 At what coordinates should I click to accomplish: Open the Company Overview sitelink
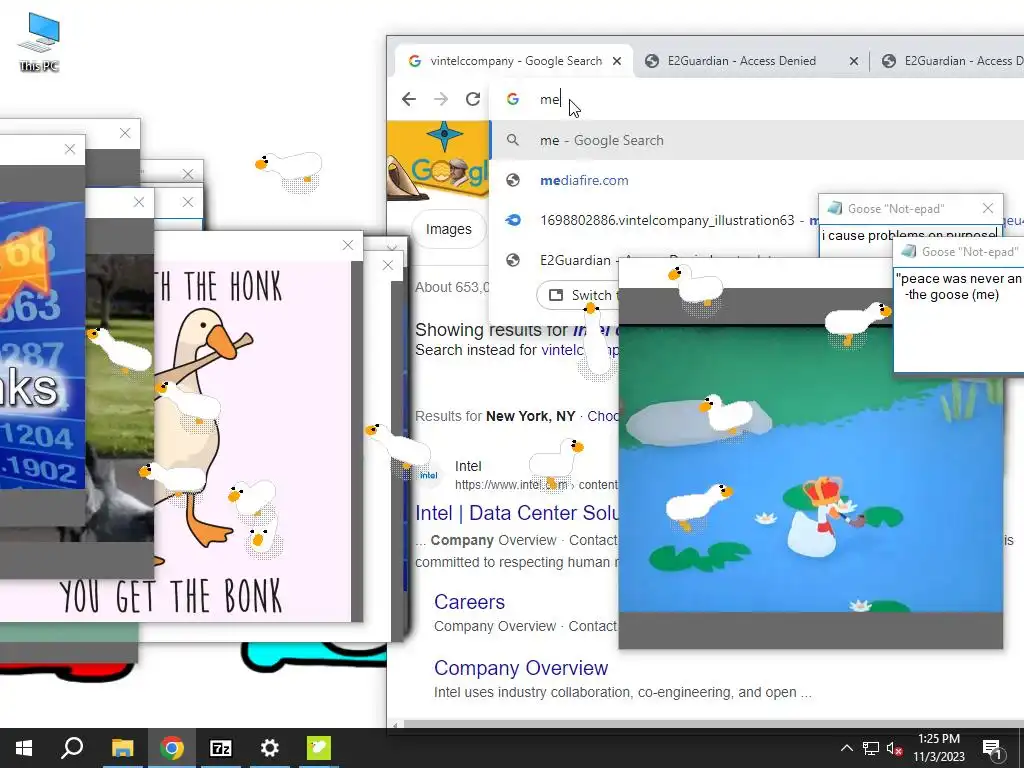coord(521,668)
